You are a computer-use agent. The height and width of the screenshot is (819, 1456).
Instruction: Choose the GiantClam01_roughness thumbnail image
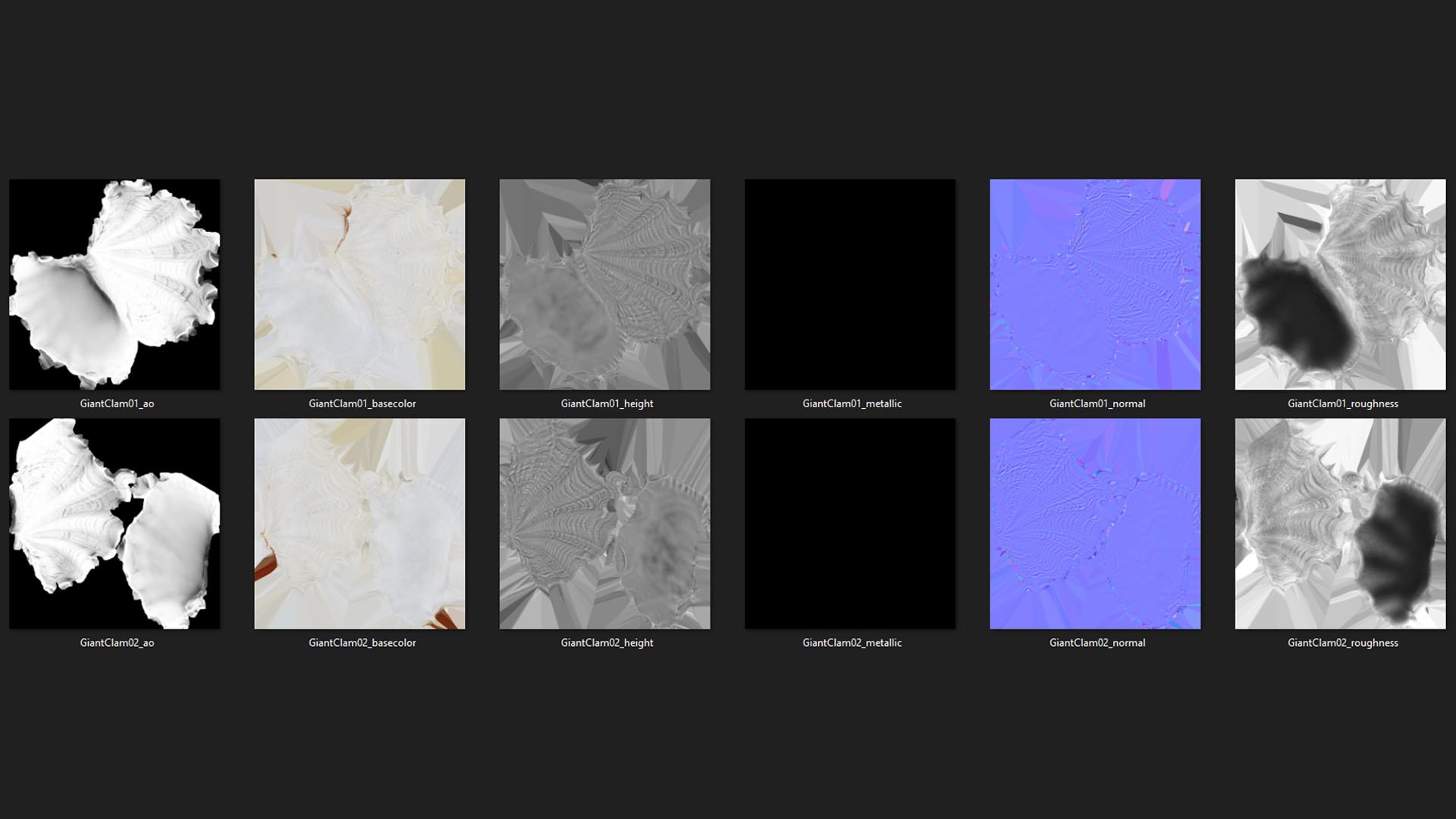tap(1340, 284)
